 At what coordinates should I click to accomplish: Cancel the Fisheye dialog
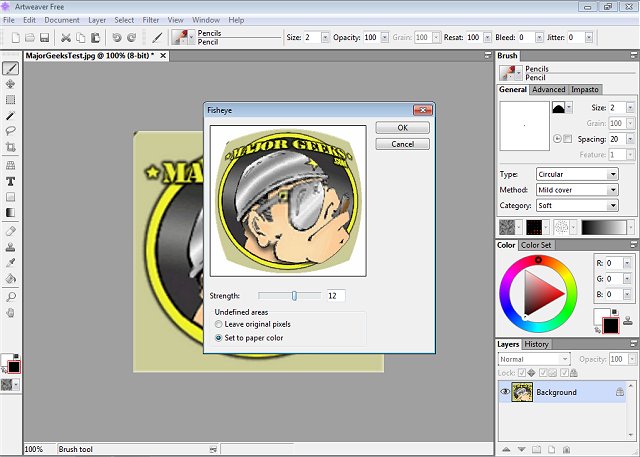402,144
